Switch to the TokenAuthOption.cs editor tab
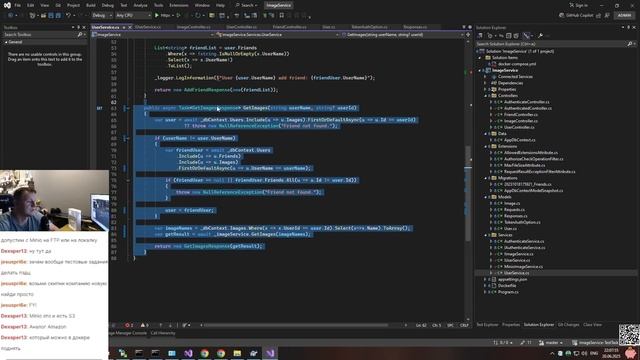640x360 pixels. click(369, 27)
